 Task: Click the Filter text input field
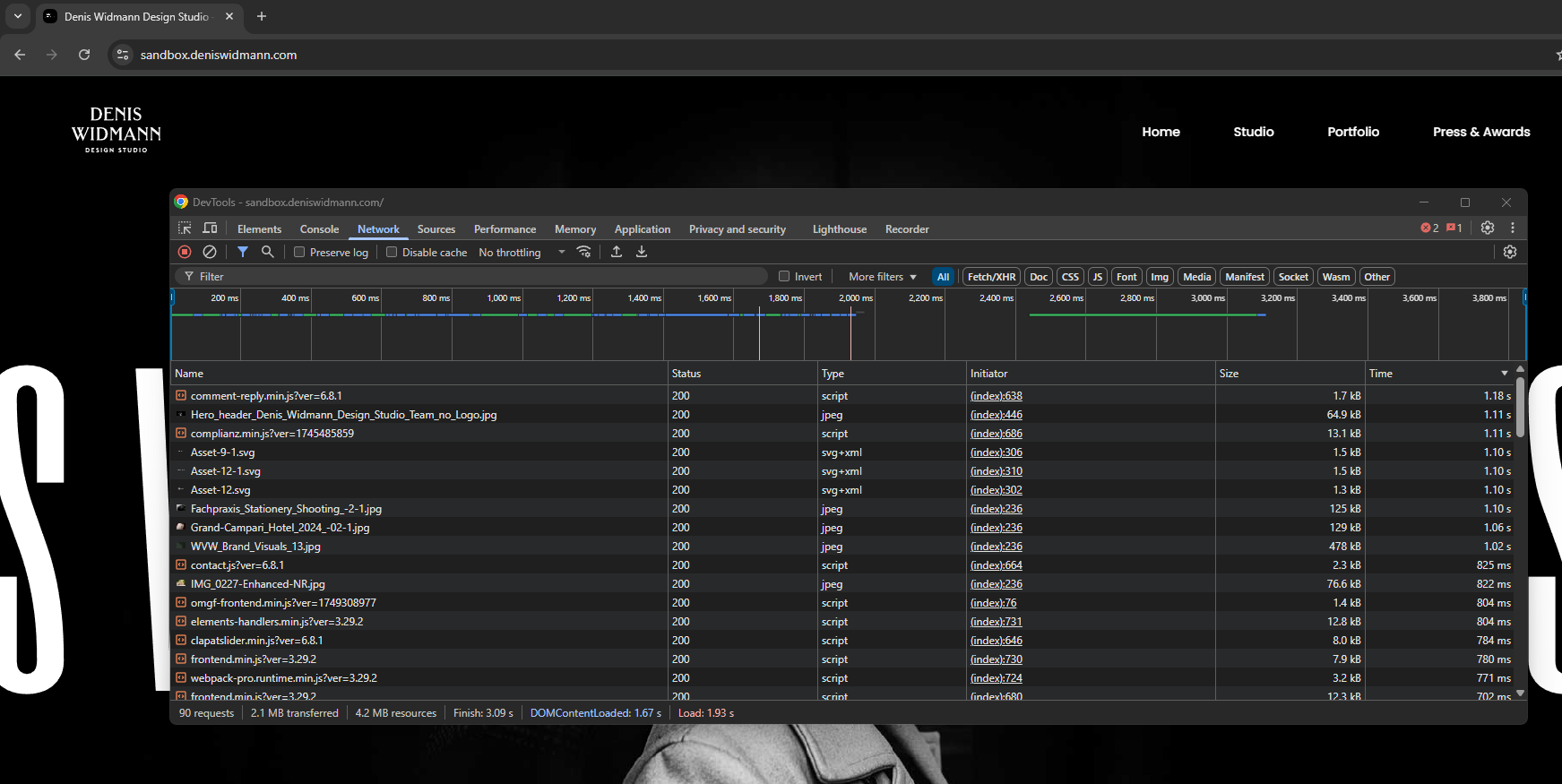click(472, 277)
